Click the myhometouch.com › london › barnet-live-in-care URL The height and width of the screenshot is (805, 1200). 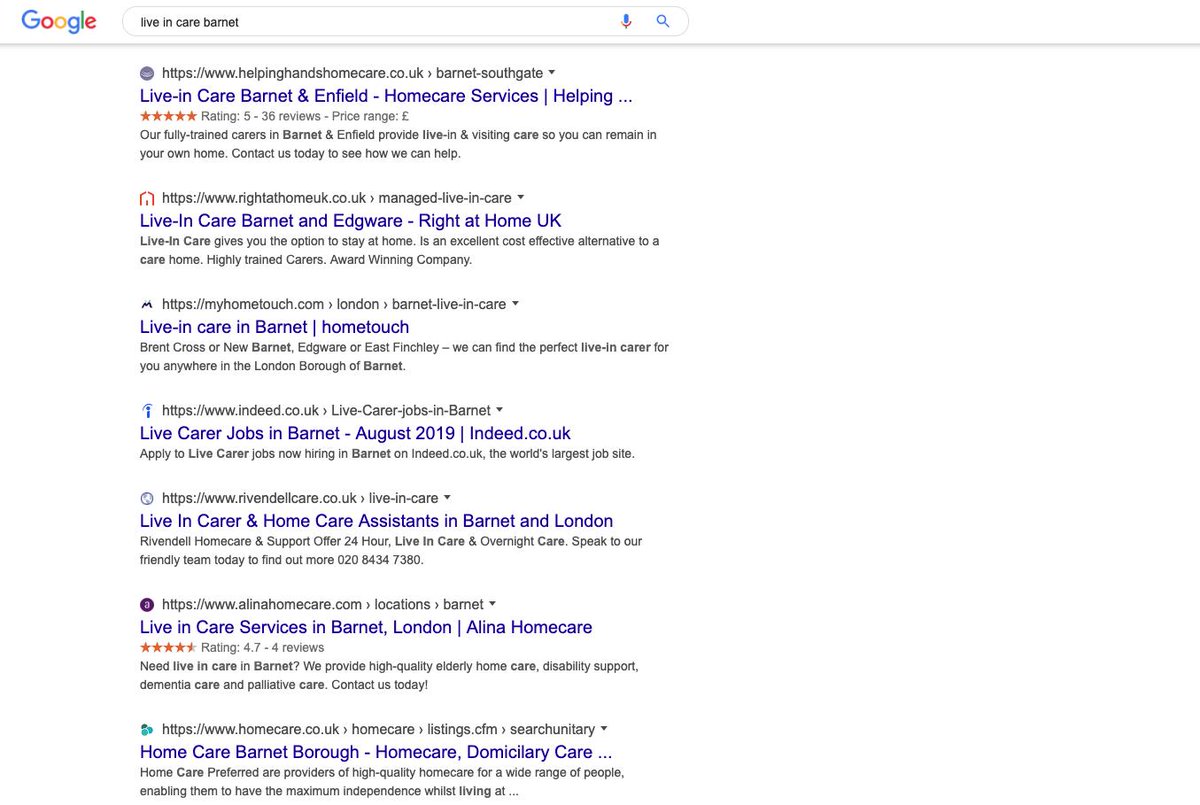(x=334, y=304)
